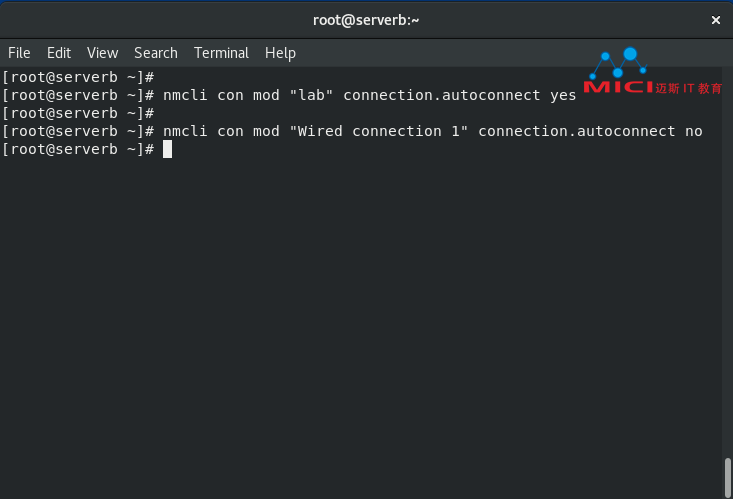Open the Help menu

coord(280,53)
